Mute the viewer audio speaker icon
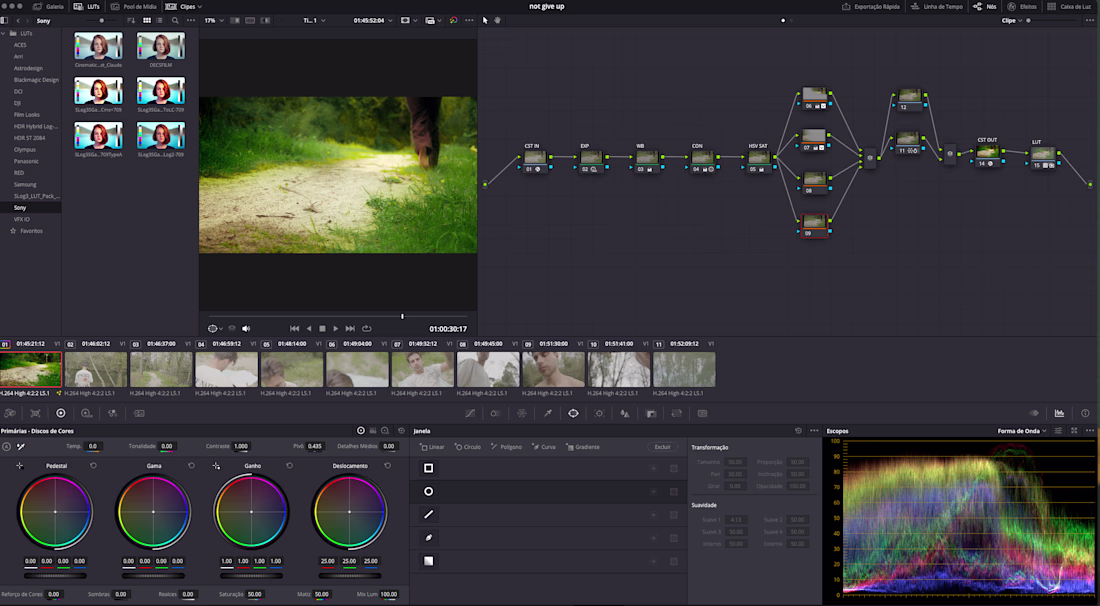 [x=246, y=328]
